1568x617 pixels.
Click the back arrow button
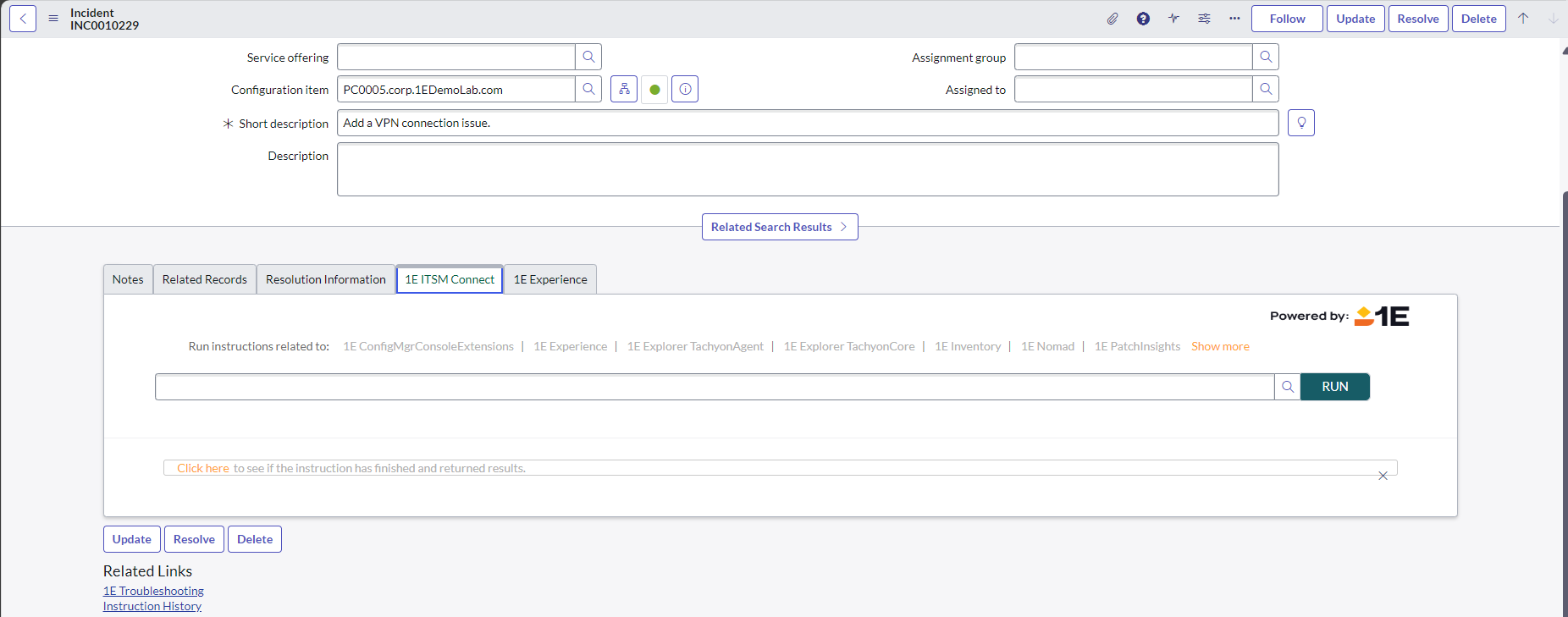click(x=23, y=19)
